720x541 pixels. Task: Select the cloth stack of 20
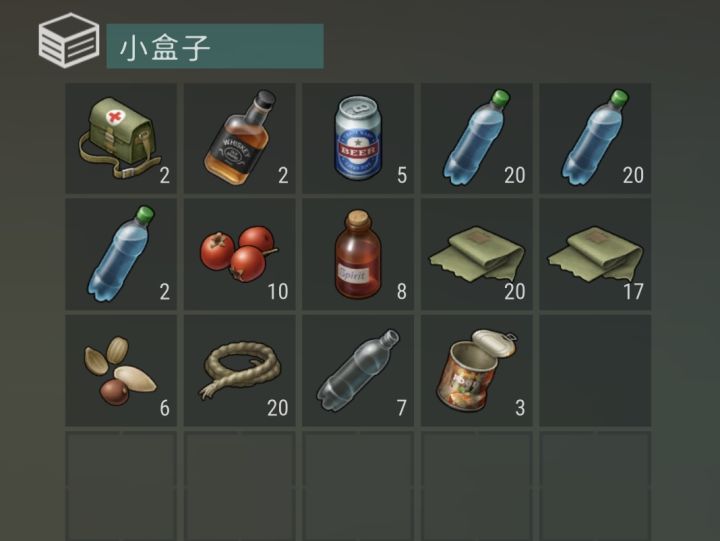(477, 254)
